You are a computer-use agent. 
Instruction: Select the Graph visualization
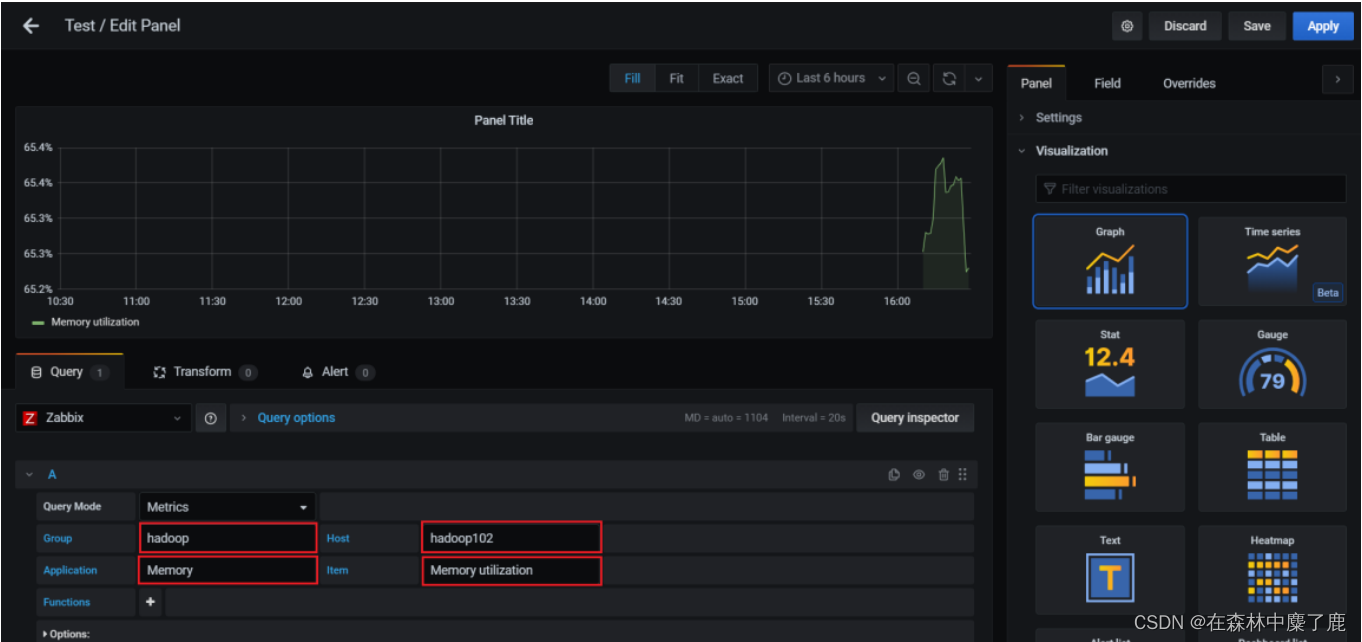click(x=1110, y=261)
